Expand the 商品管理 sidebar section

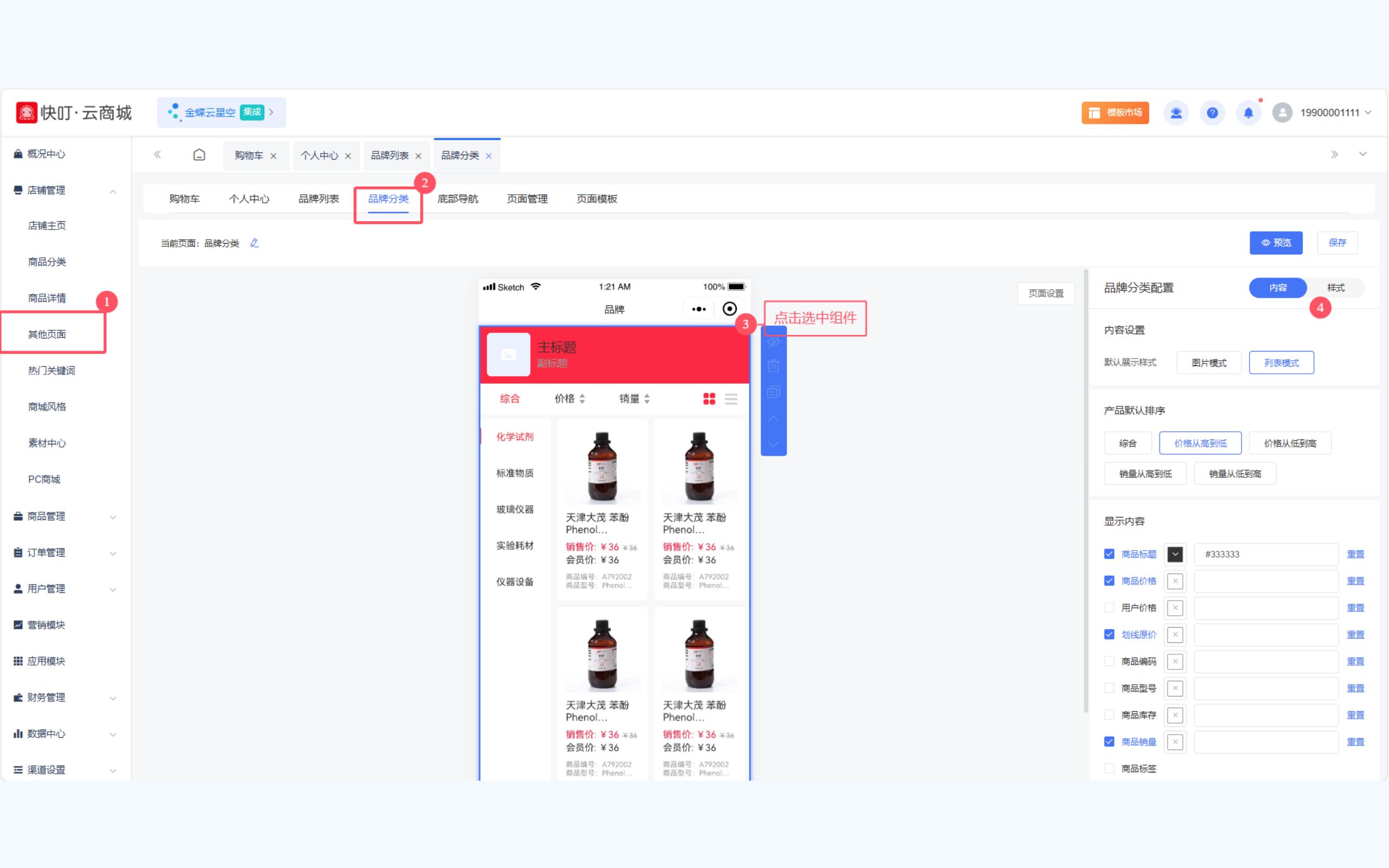[112, 517]
